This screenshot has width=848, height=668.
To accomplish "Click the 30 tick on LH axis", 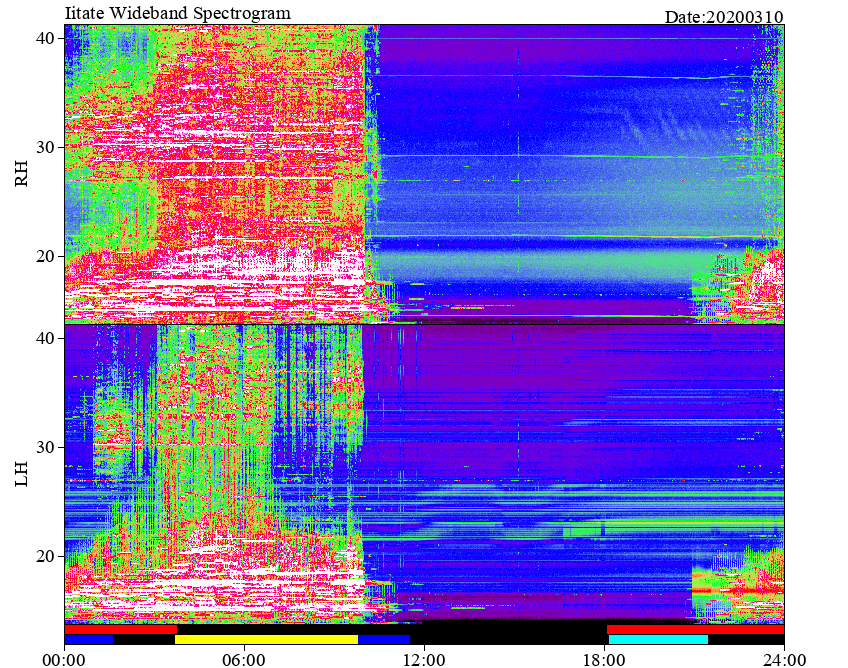I will point(45,447).
